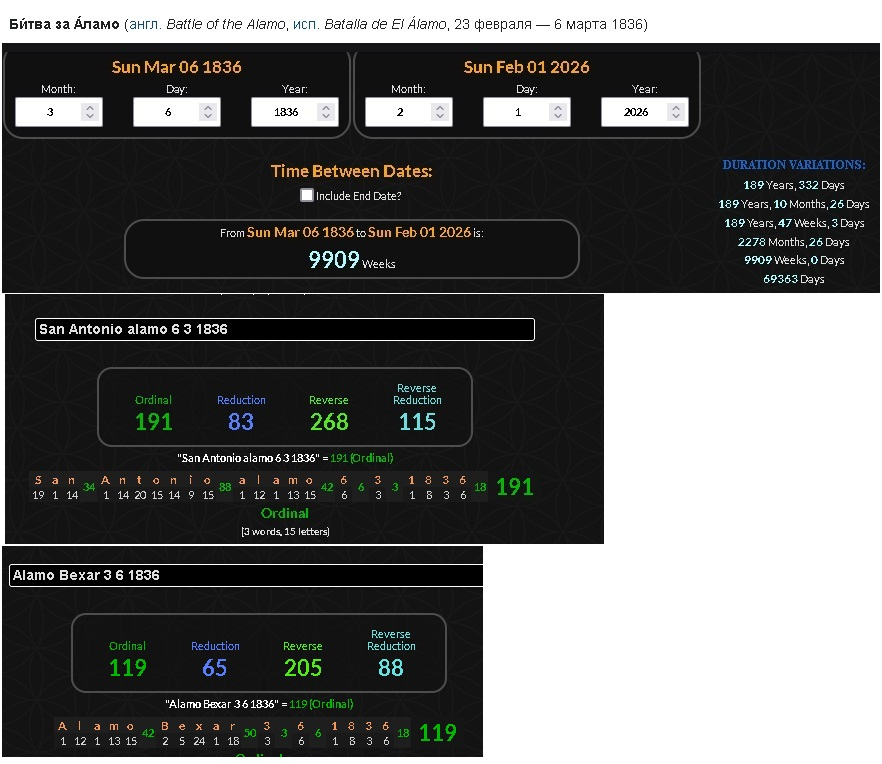The image size is (882, 764).
Task: Select Reverse cipher value 268
Action: tap(329, 422)
